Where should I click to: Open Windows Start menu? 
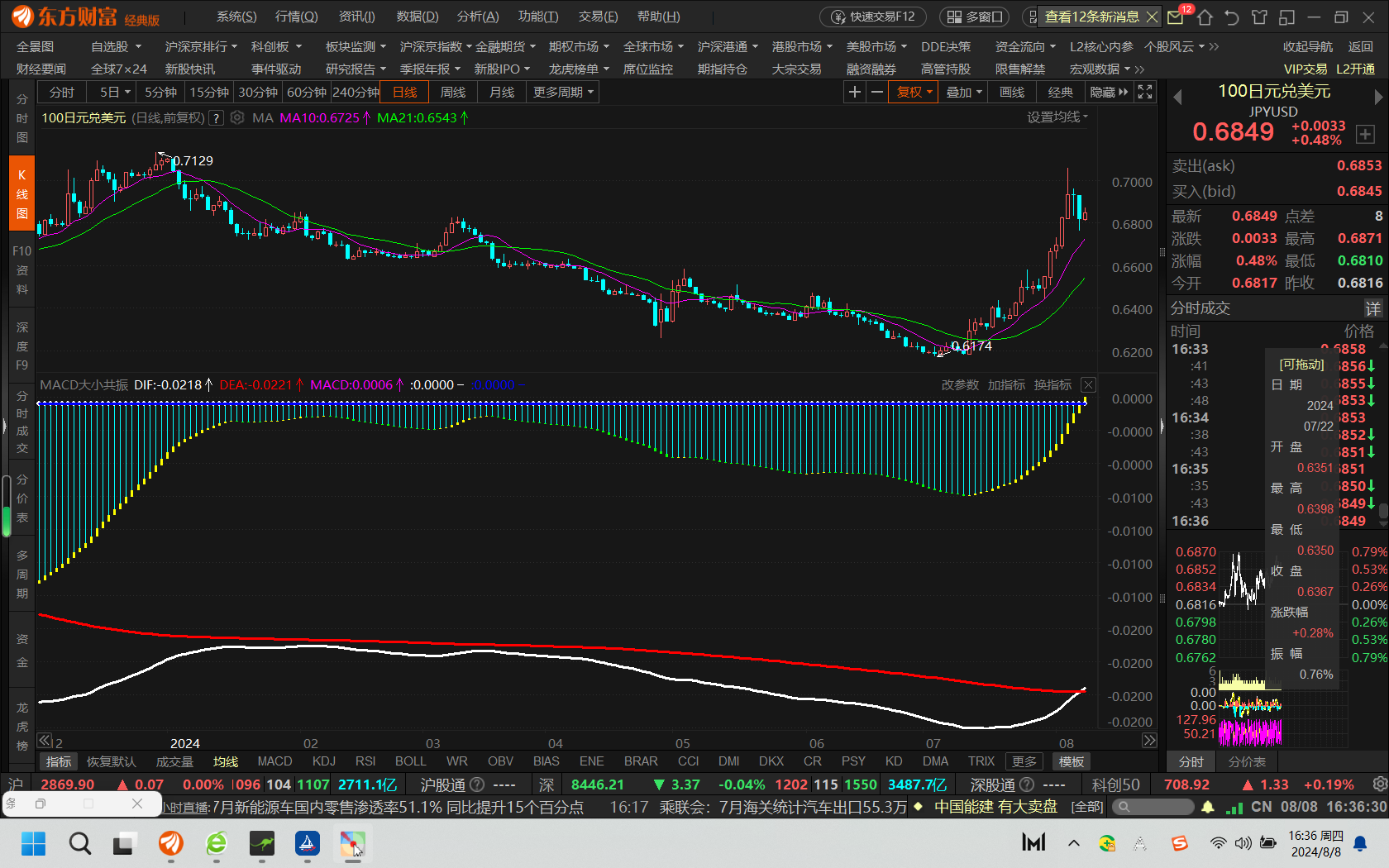[33, 843]
